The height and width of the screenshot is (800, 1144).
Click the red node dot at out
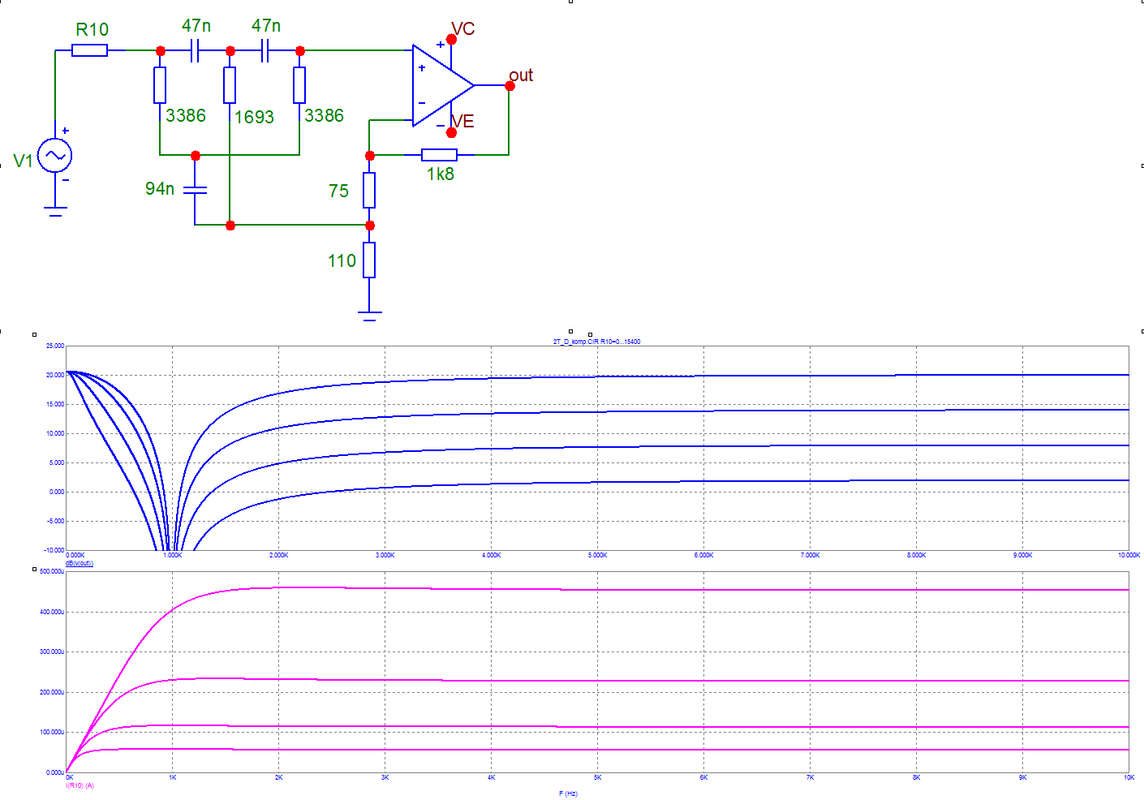coord(509,86)
